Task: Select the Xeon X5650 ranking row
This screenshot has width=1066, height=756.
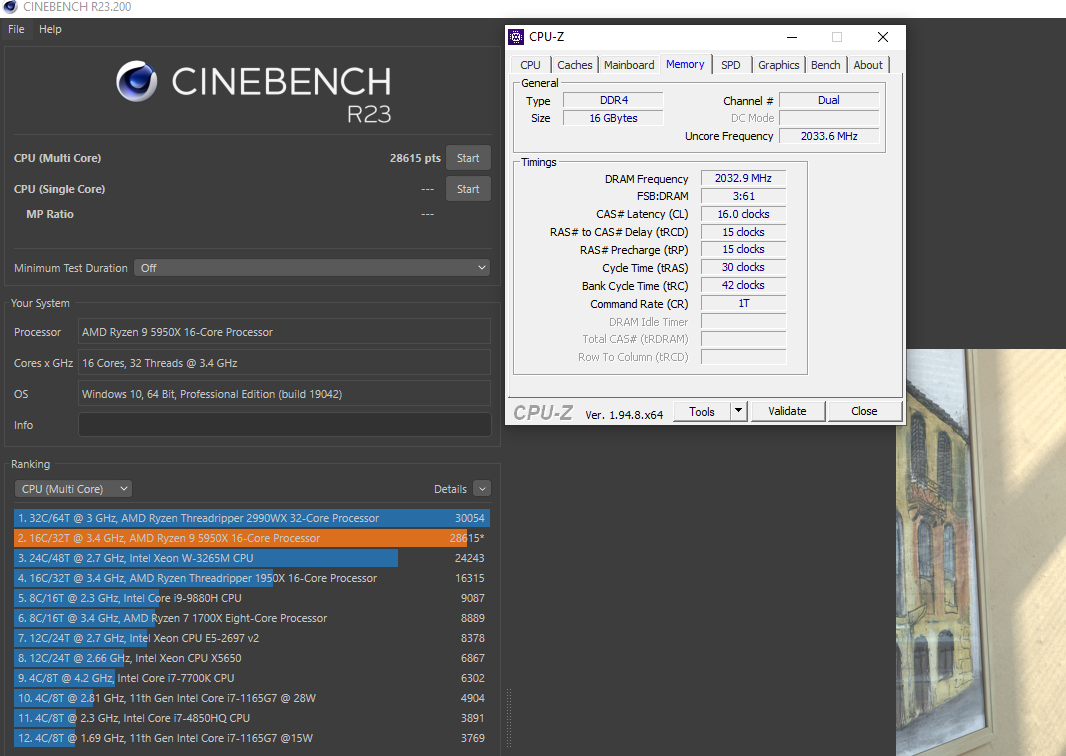Action: point(252,658)
